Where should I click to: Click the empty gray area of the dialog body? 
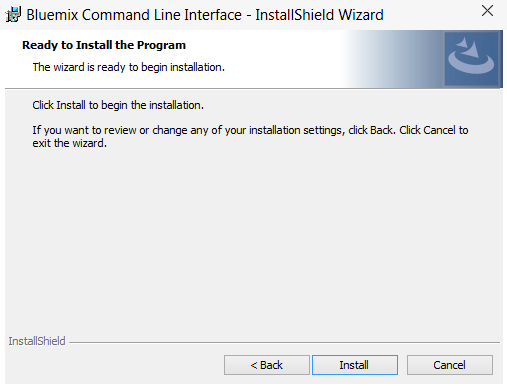tap(253, 240)
